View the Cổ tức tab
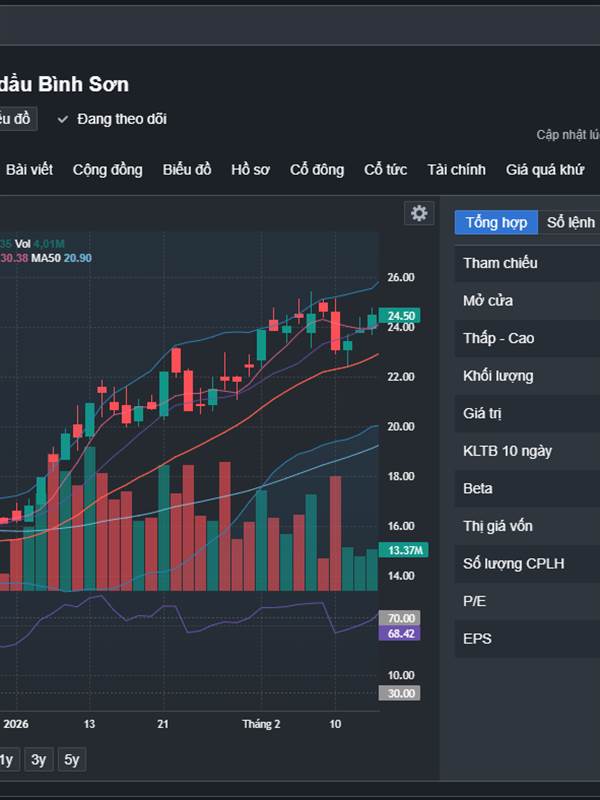This screenshot has height=800, width=600. point(385,169)
